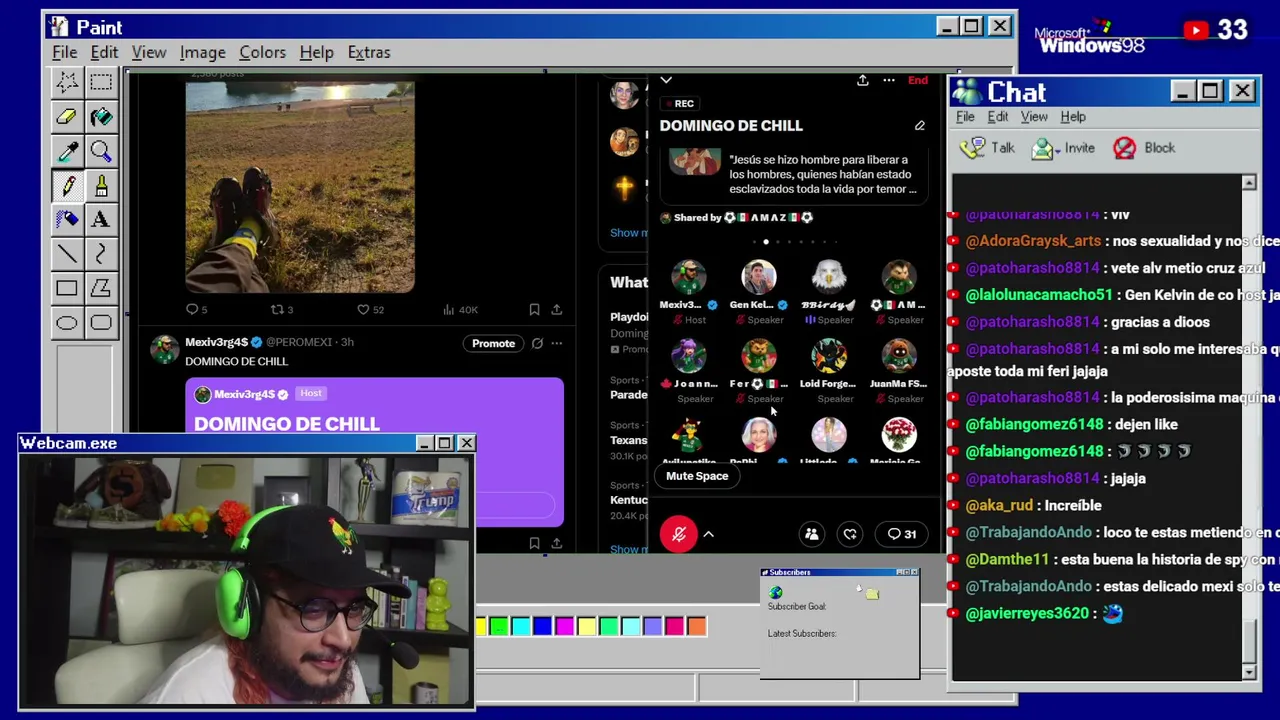Activate the Magnifier tool in Paint
The width and height of the screenshot is (1280, 720).
point(101,151)
